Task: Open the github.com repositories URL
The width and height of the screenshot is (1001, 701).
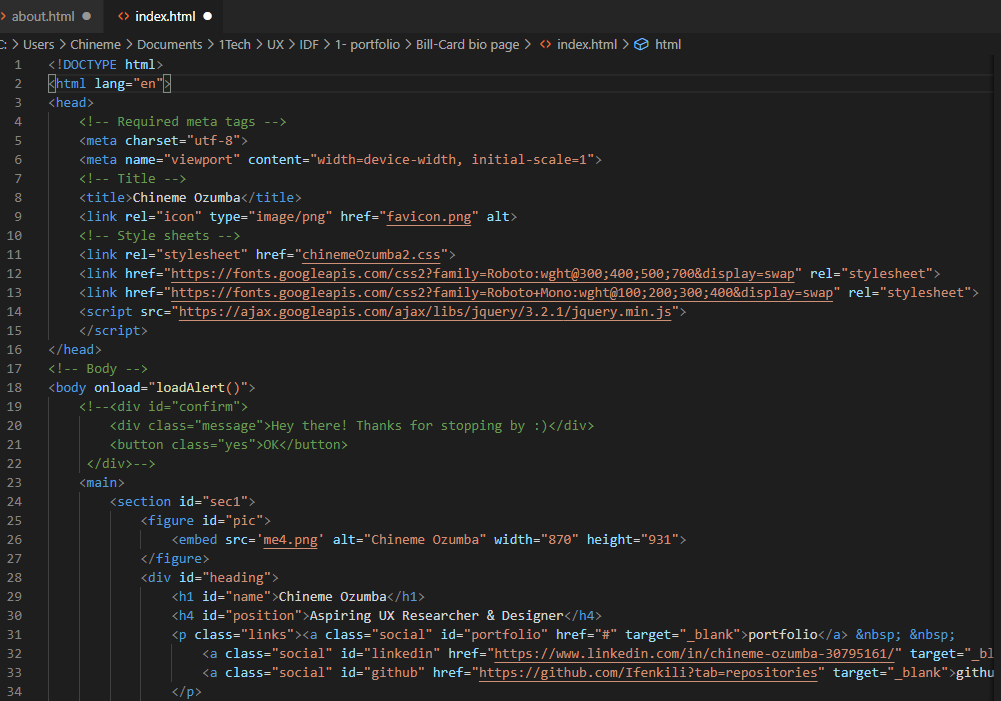Action: point(648,672)
